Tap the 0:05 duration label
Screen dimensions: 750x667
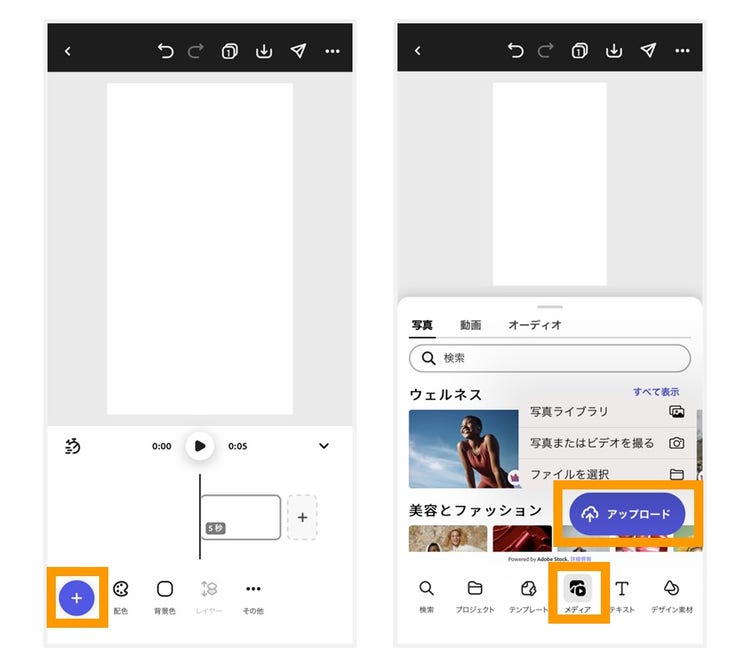(x=237, y=446)
